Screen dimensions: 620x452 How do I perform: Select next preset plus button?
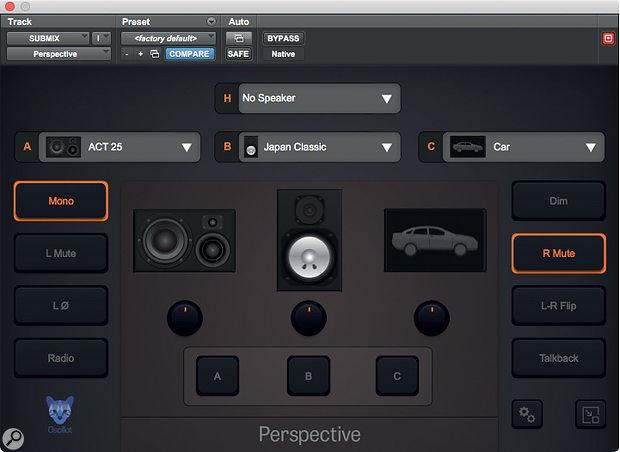point(140,54)
